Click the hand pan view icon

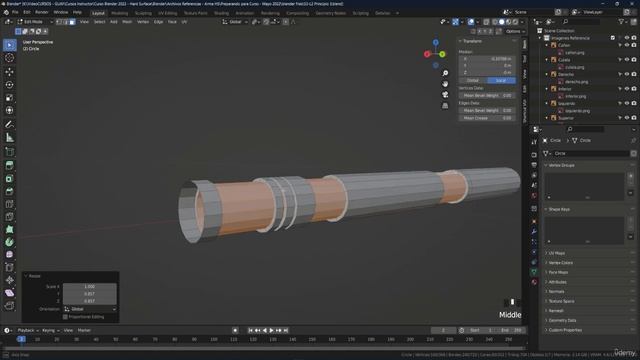pyautogui.click(x=445, y=84)
